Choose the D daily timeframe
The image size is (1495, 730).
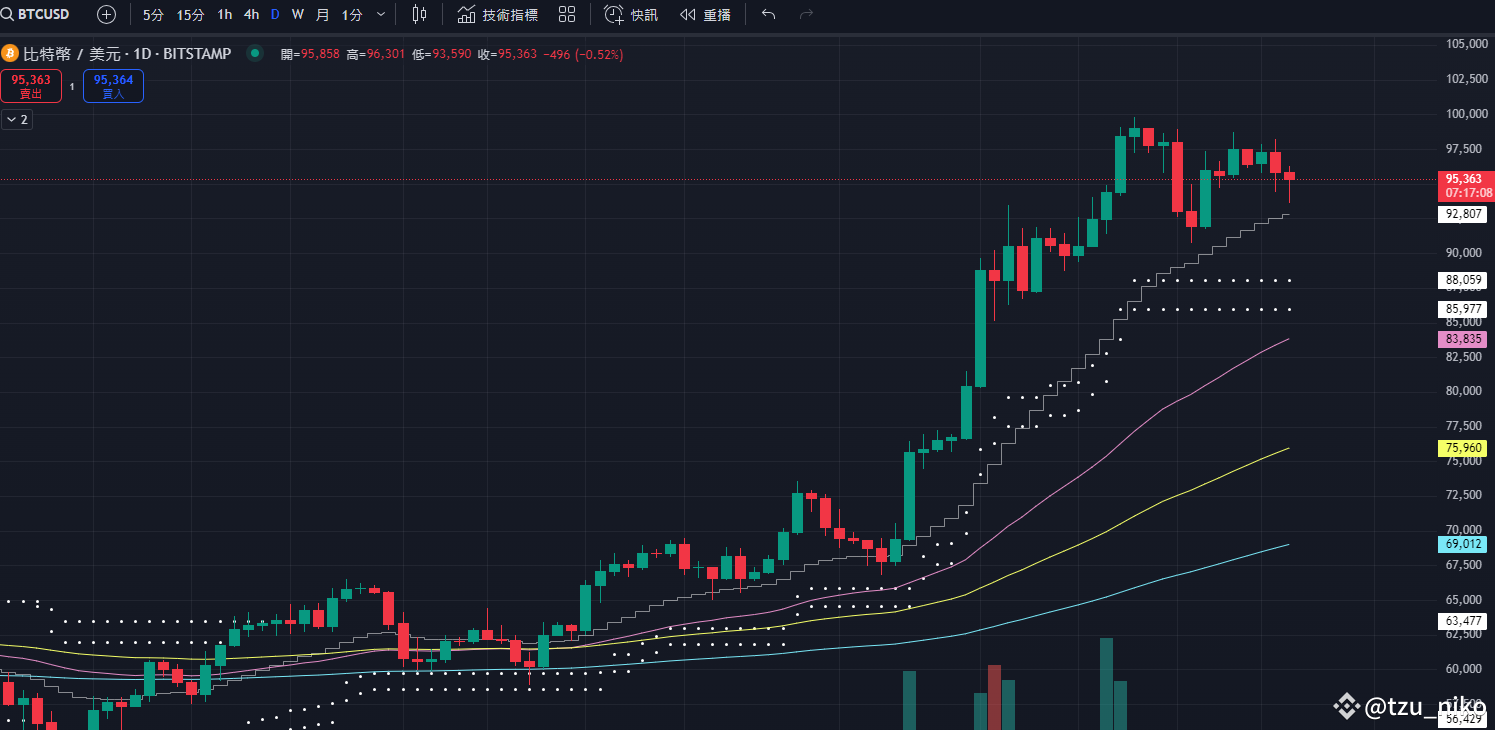point(275,15)
